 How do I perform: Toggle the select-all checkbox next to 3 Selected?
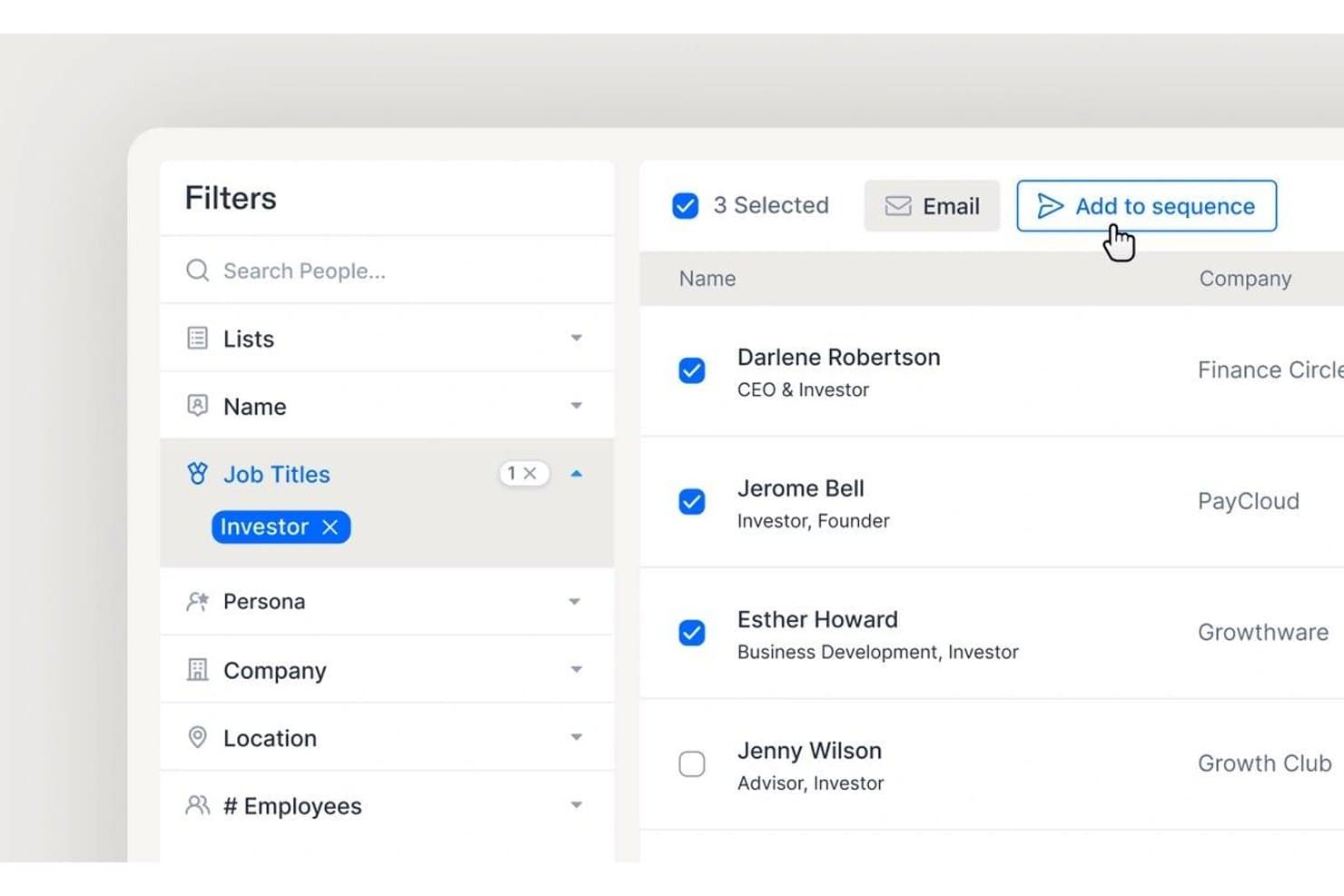(x=686, y=206)
